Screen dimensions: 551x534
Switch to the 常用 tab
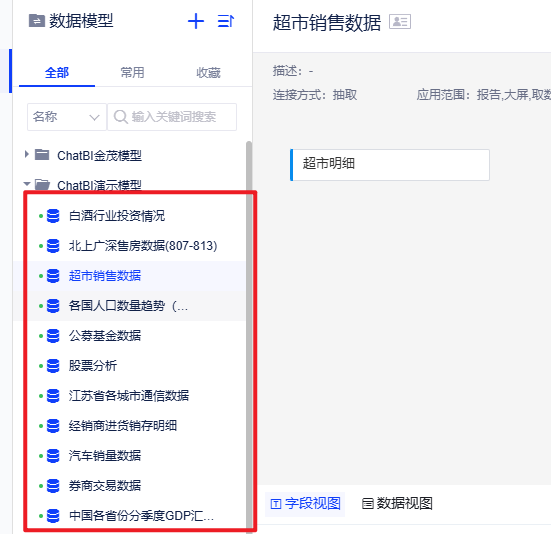(x=132, y=73)
